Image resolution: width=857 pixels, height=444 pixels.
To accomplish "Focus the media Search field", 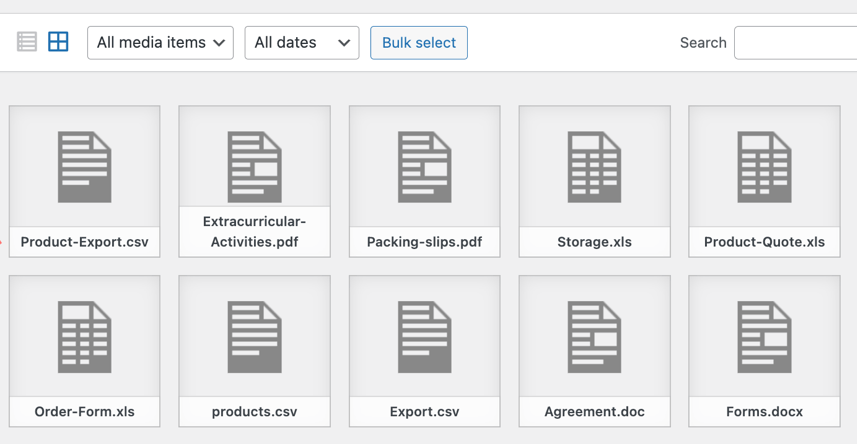I will point(795,43).
